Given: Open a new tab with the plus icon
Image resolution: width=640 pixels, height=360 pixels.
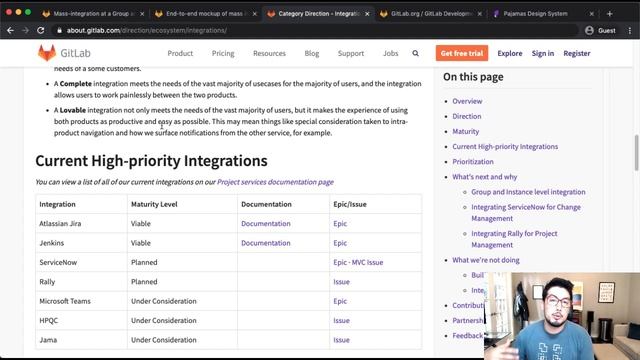Looking at the screenshot, I should [609, 13].
